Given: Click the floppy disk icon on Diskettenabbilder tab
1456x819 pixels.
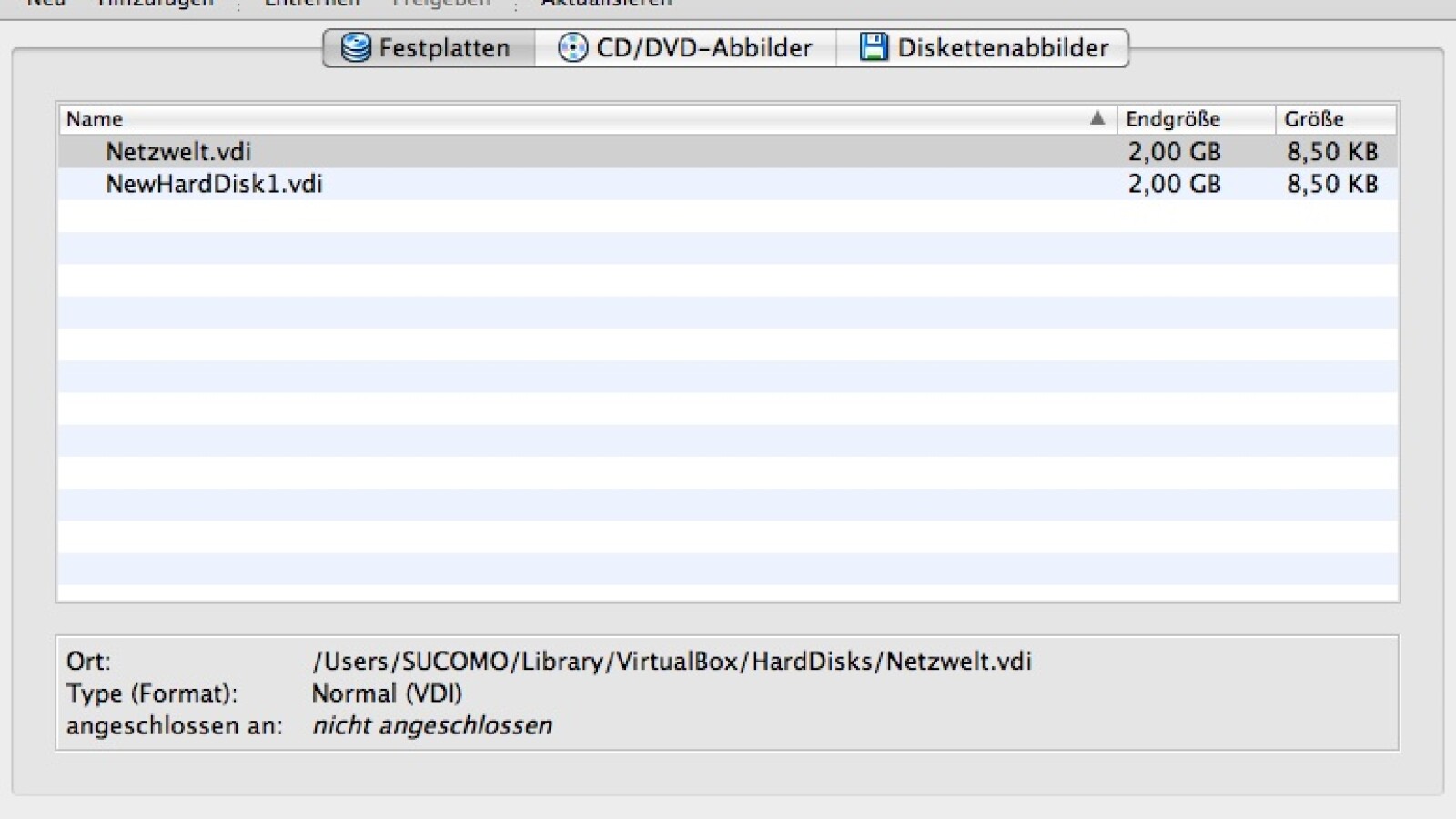Looking at the screenshot, I should click(x=872, y=47).
